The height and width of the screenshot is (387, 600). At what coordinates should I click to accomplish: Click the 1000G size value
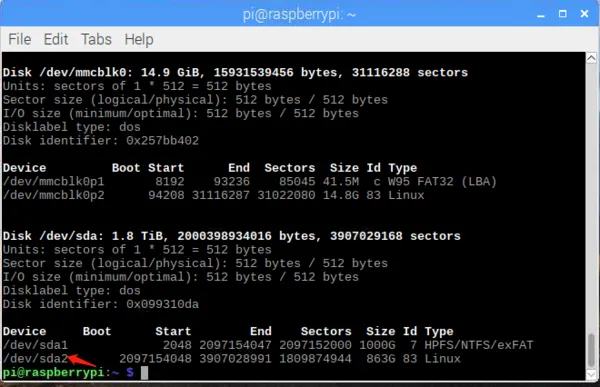pyautogui.click(x=377, y=345)
